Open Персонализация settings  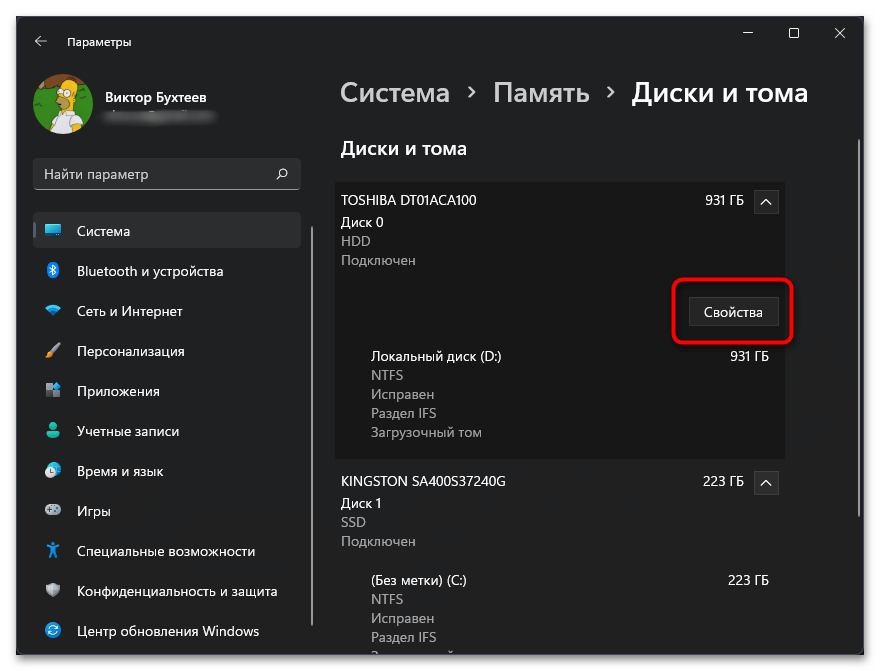[130, 351]
